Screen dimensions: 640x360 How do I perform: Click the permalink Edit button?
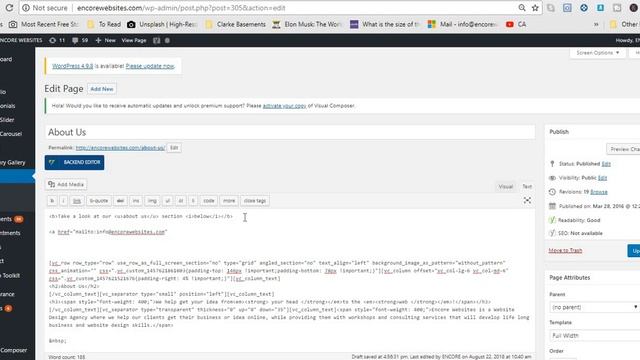[174, 148]
